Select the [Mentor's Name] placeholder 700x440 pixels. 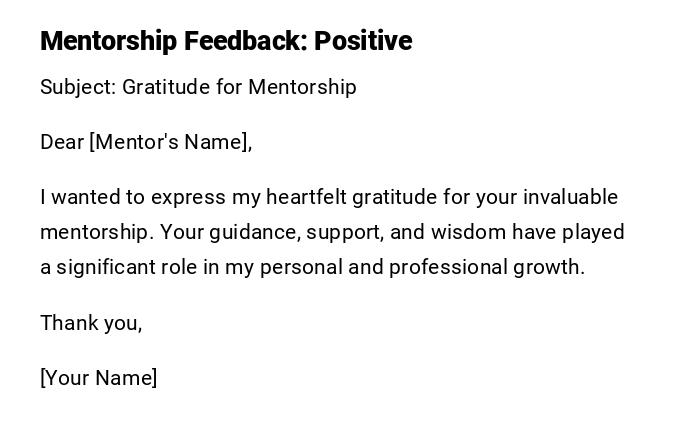pyautogui.click(x=170, y=142)
